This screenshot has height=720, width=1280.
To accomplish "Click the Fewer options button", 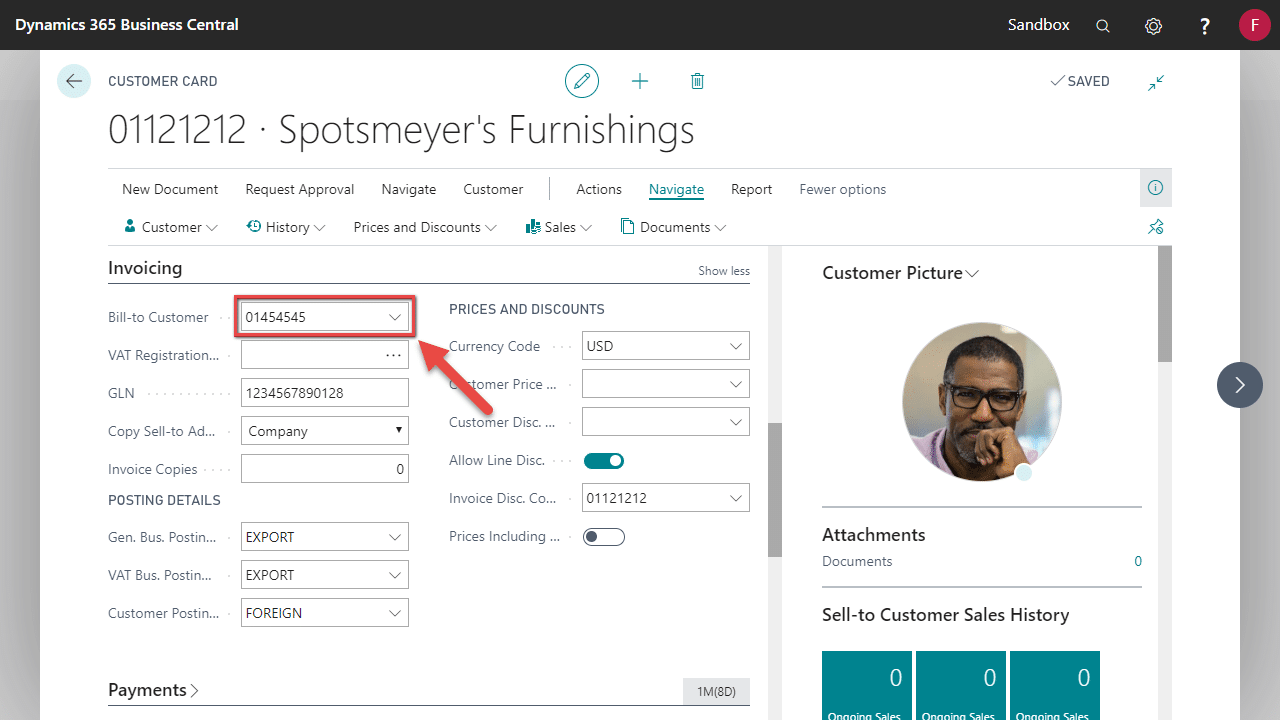I will pyautogui.click(x=842, y=189).
